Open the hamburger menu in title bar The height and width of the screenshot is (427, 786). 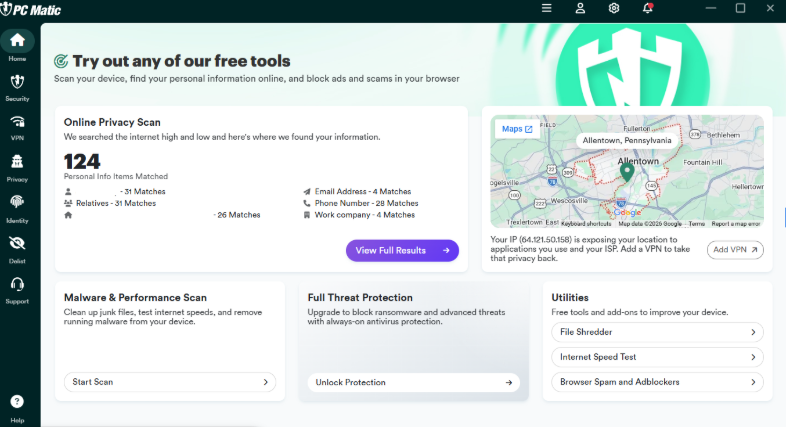click(546, 8)
